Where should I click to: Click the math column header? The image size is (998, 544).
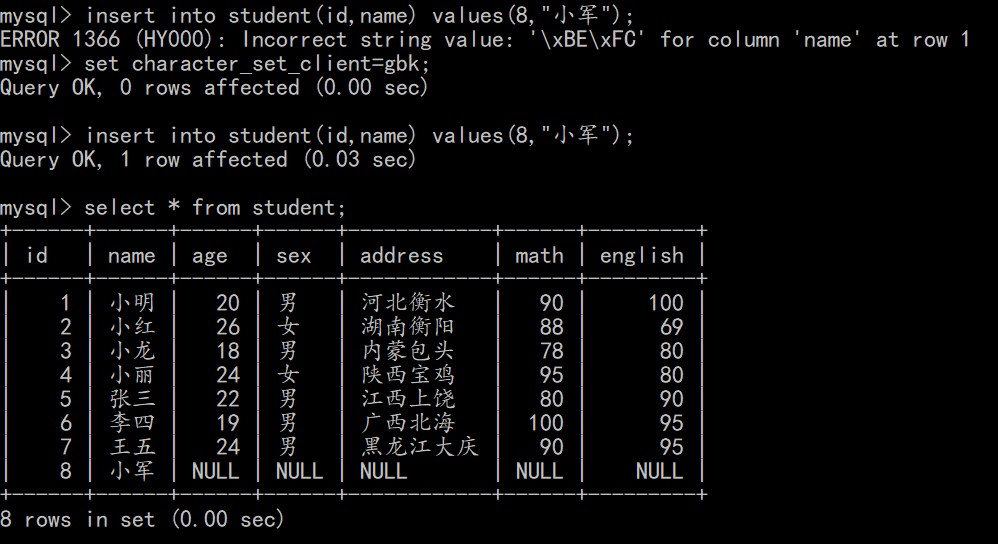point(539,256)
